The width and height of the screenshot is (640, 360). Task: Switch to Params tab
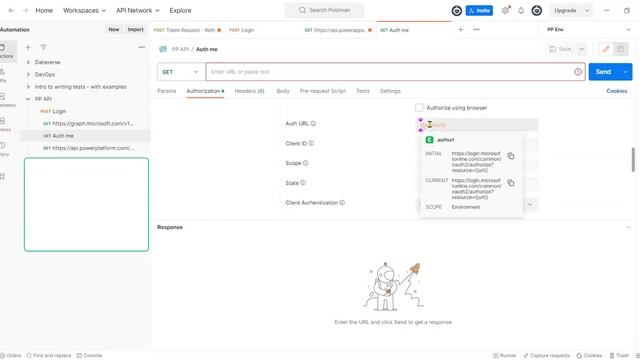[167, 91]
